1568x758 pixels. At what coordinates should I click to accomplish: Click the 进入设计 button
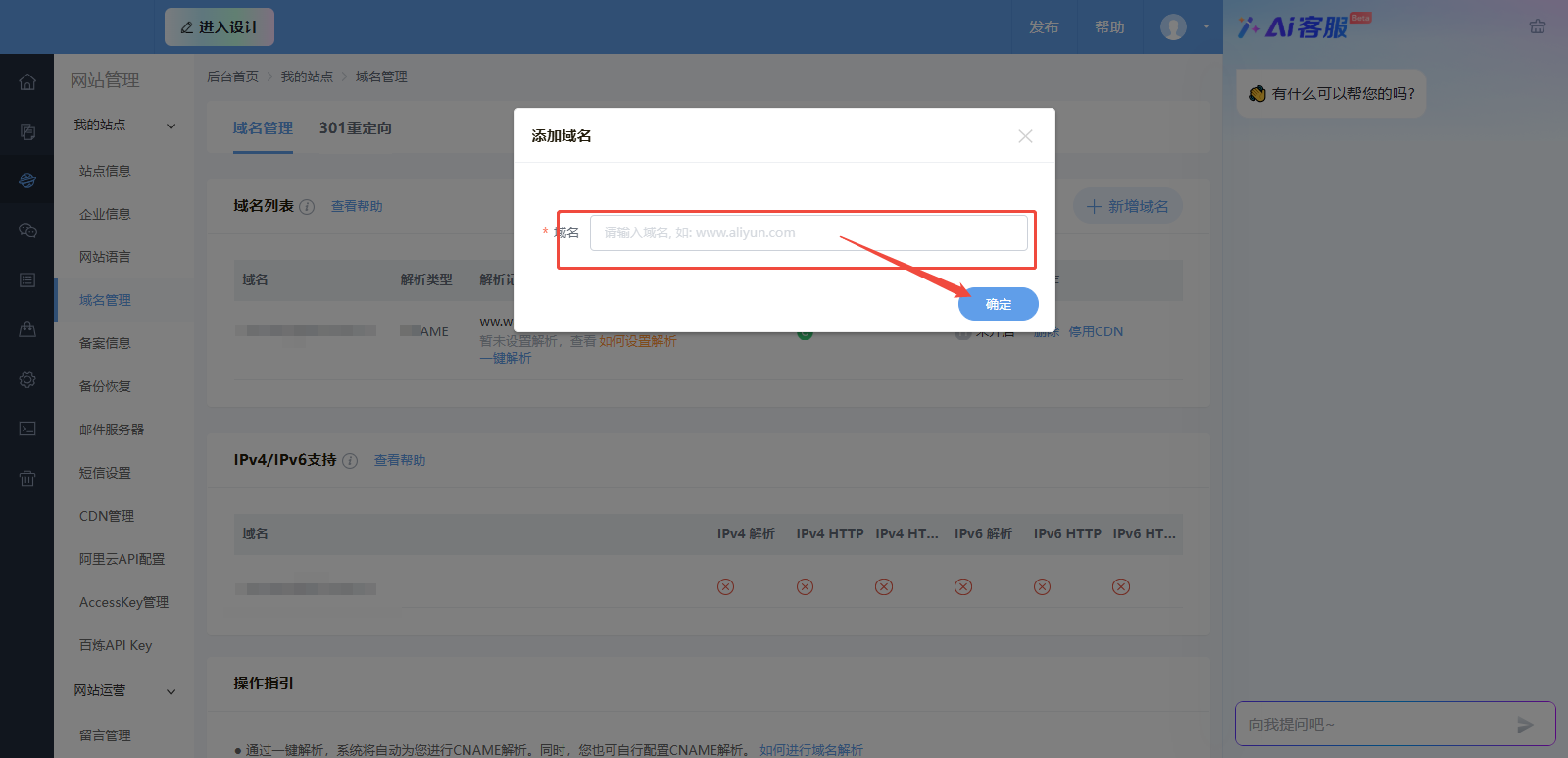(x=220, y=27)
